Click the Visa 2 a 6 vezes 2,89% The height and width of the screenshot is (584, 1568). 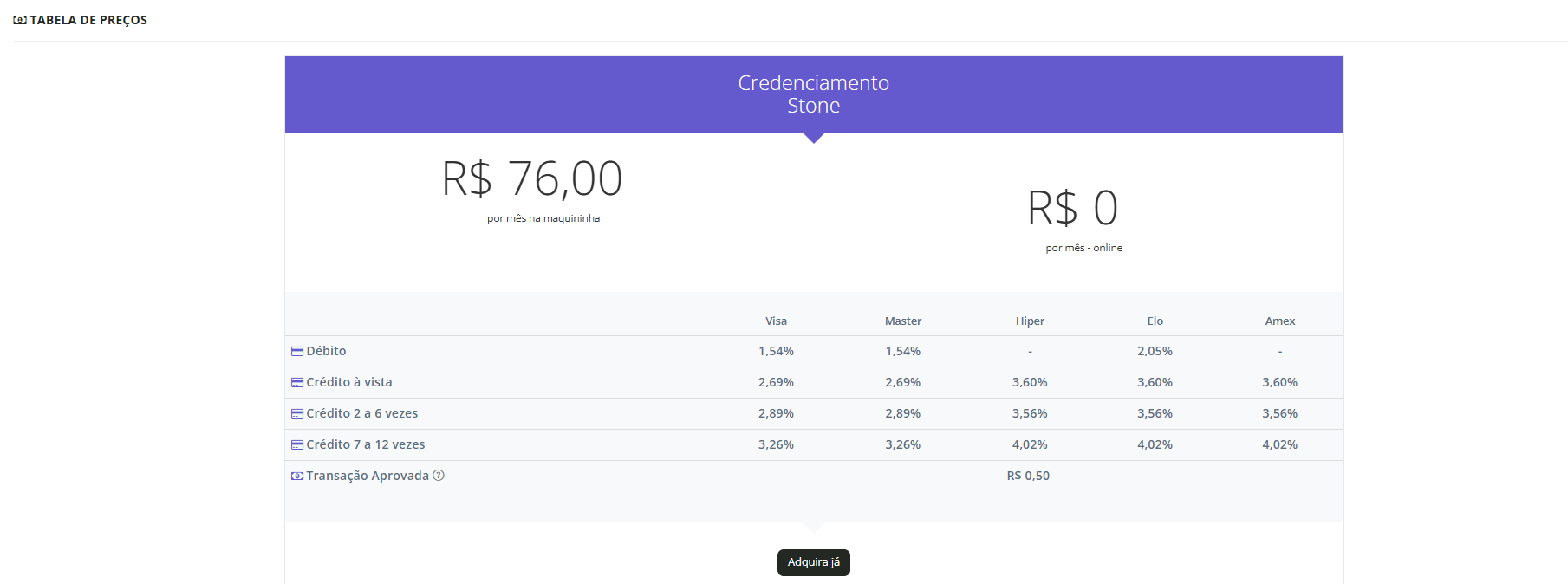pos(777,413)
